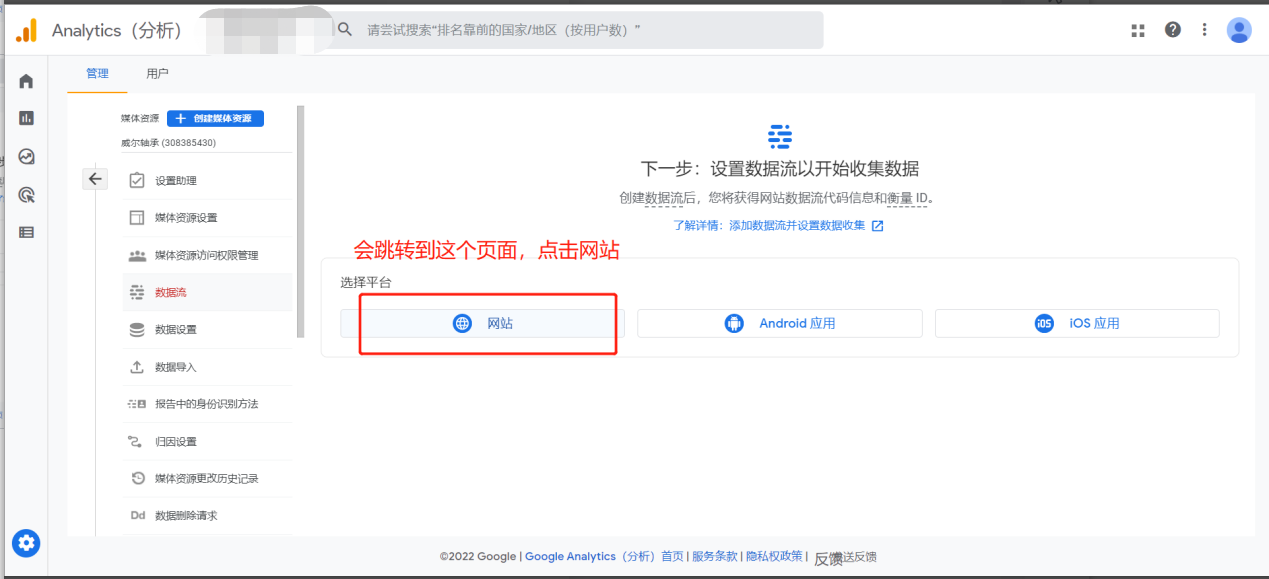Open the 了解详情 data stream help link
Viewport: 1269px width, 579px height.
coord(778,226)
